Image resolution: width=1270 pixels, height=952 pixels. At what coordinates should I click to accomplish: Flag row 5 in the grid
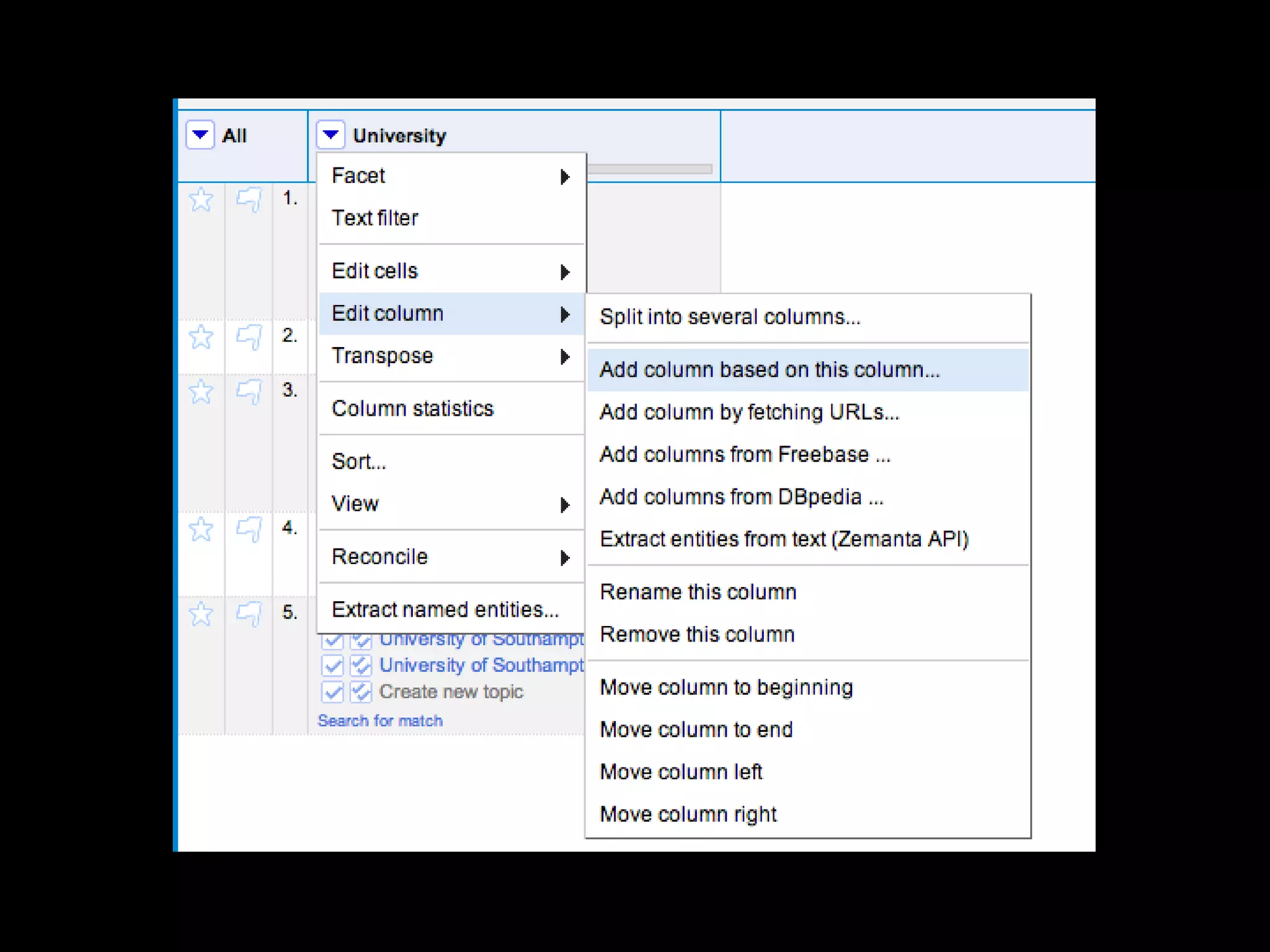(x=249, y=614)
